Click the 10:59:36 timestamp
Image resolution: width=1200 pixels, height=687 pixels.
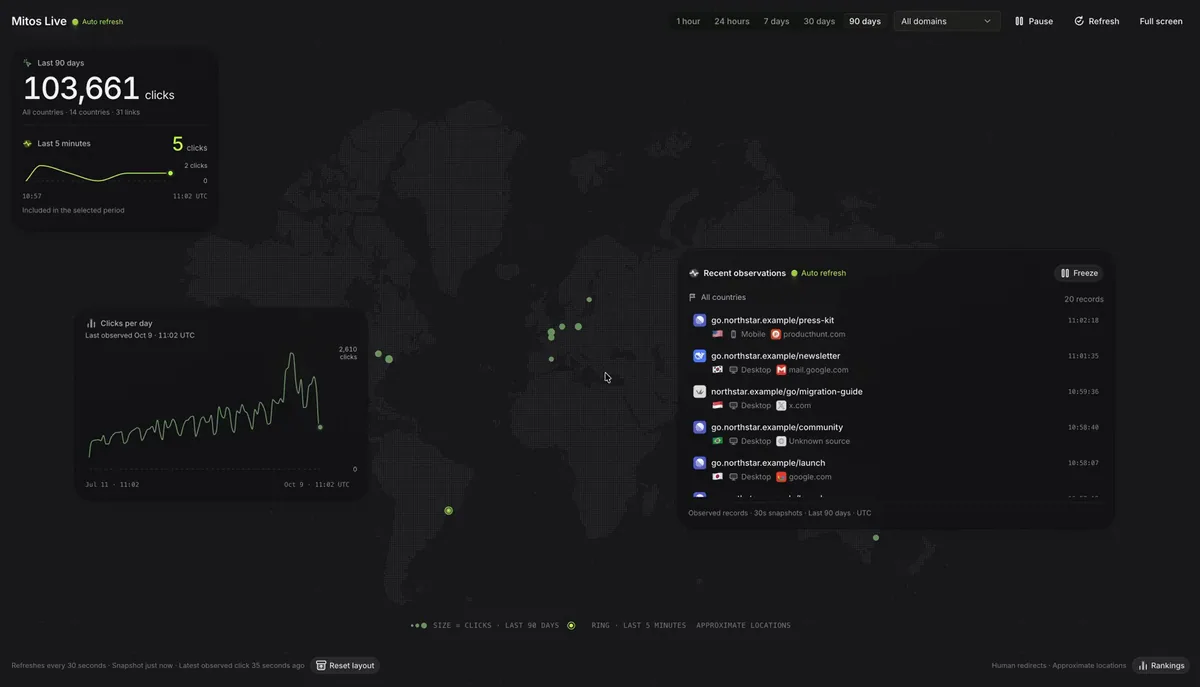point(1083,392)
